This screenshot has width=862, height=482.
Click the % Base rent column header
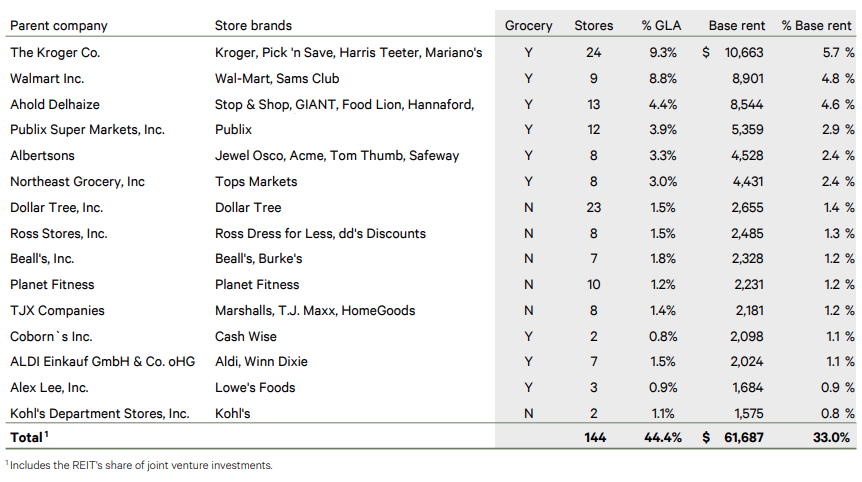tap(816, 26)
